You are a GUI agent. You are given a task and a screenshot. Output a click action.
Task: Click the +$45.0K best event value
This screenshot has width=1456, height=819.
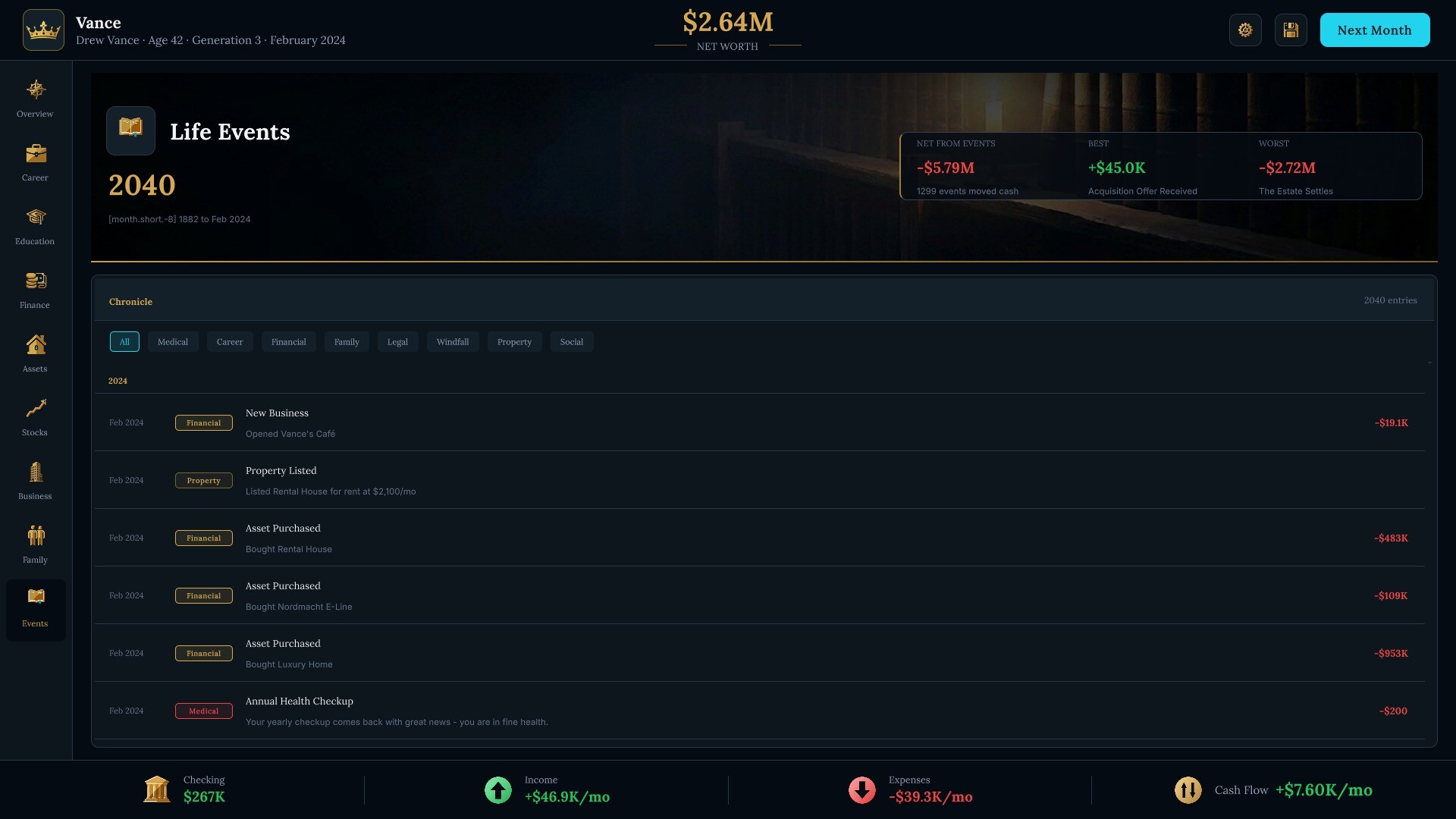tap(1117, 168)
